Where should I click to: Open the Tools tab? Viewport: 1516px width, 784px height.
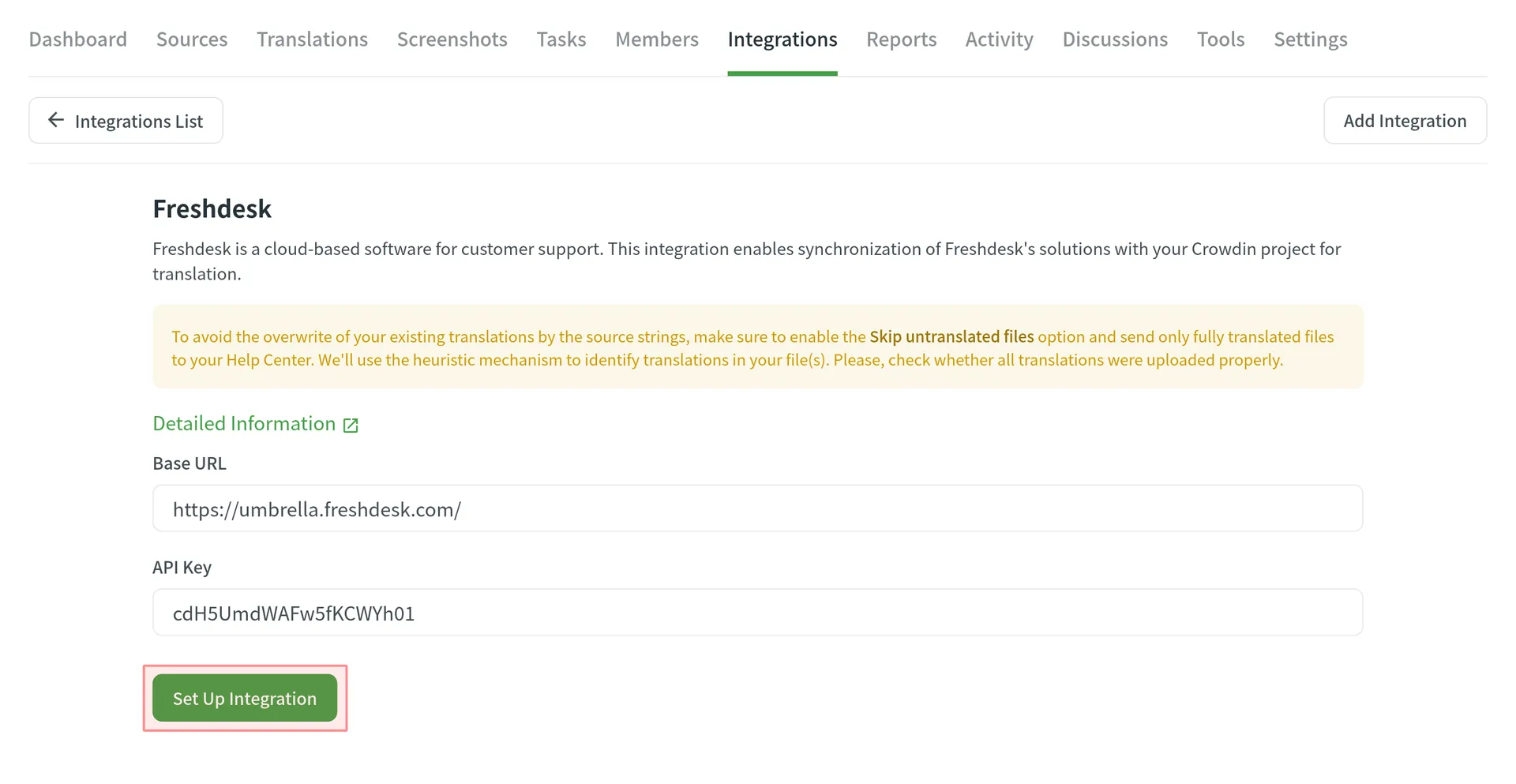pos(1221,39)
